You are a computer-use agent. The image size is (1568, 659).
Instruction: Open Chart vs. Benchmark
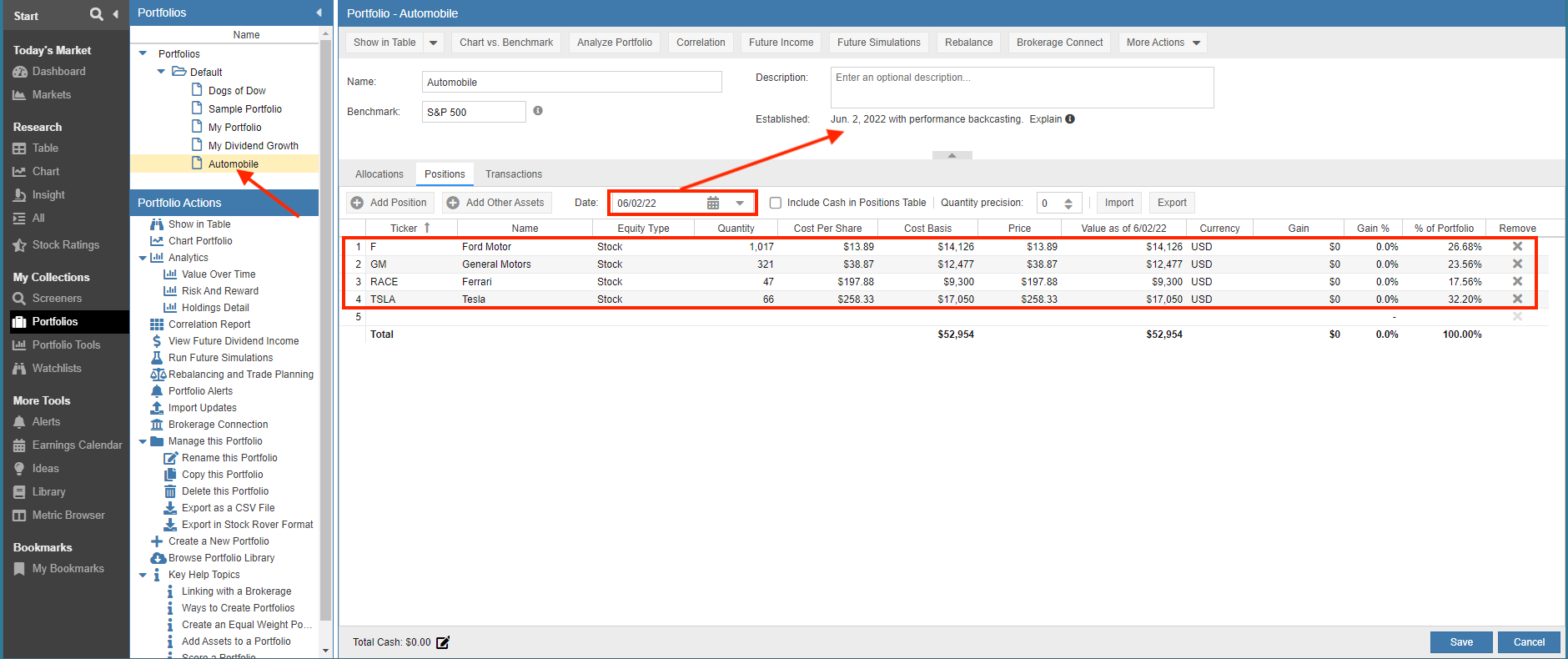(x=506, y=43)
